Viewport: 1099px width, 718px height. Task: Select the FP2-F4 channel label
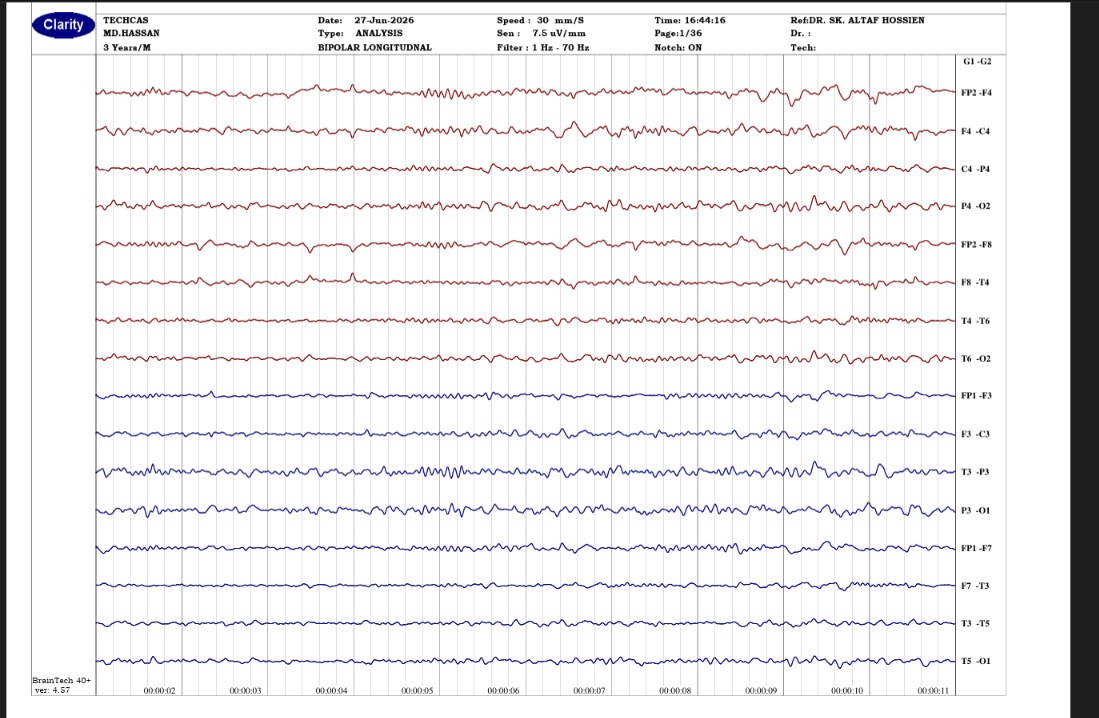pyautogui.click(x=976, y=93)
